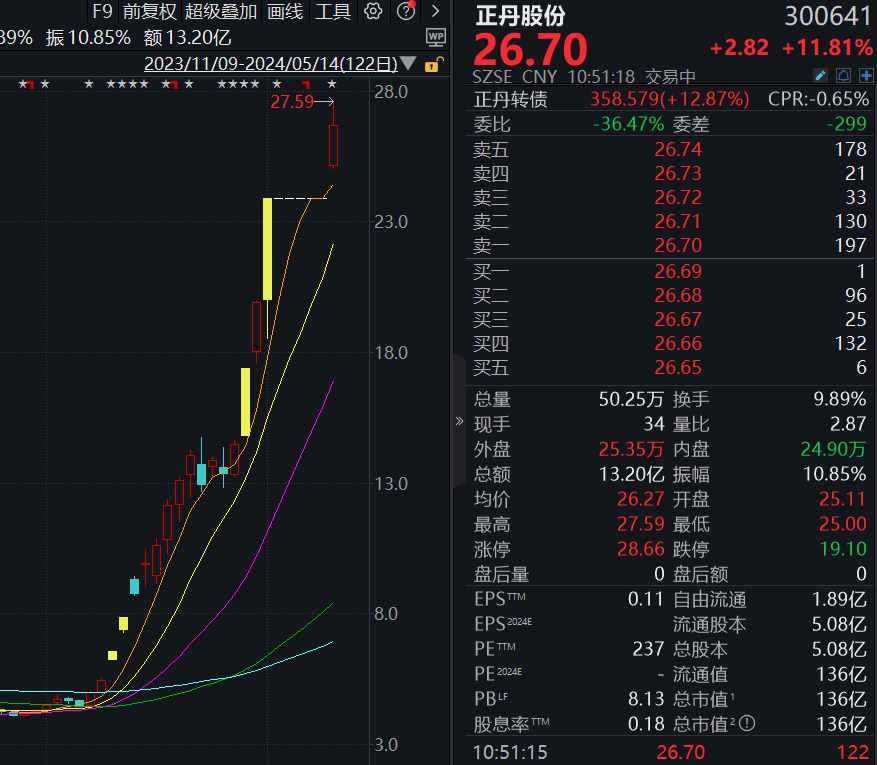Viewport: 877px width, 765px height.
Task: Open help via the question mark icon
Action: tap(406, 11)
